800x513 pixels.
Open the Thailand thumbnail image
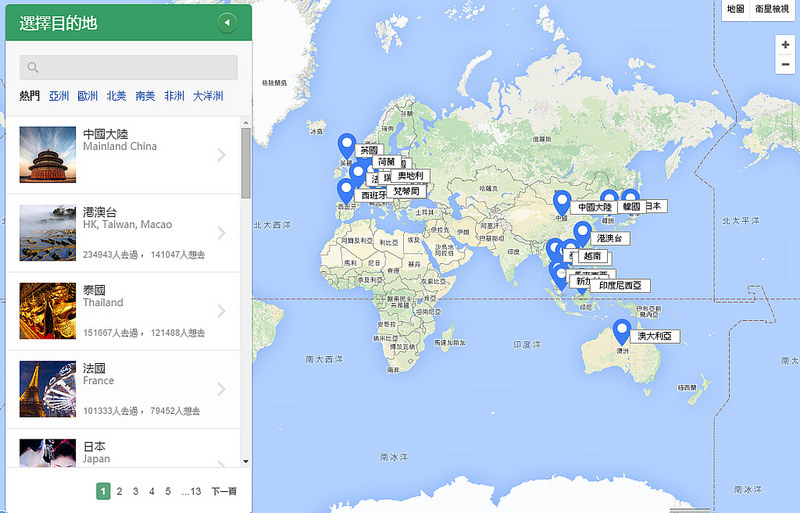click(x=47, y=311)
